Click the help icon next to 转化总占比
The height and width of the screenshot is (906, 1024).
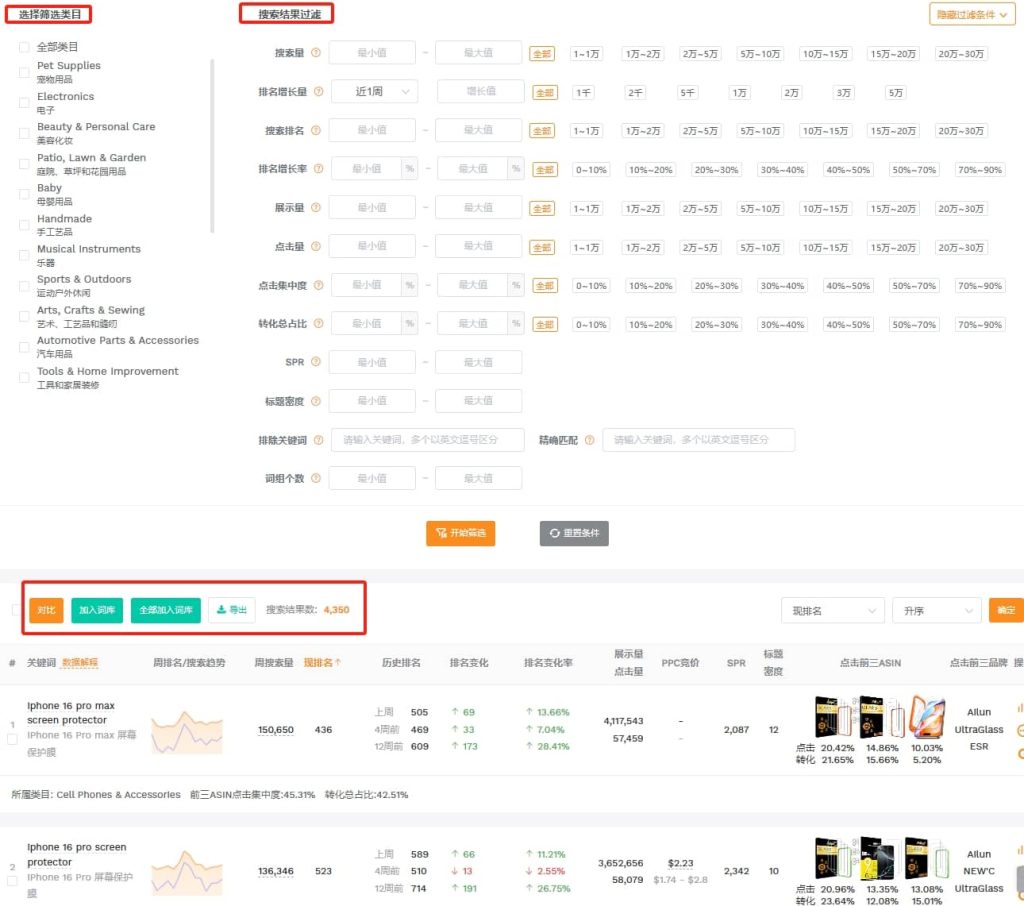(x=318, y=324)
